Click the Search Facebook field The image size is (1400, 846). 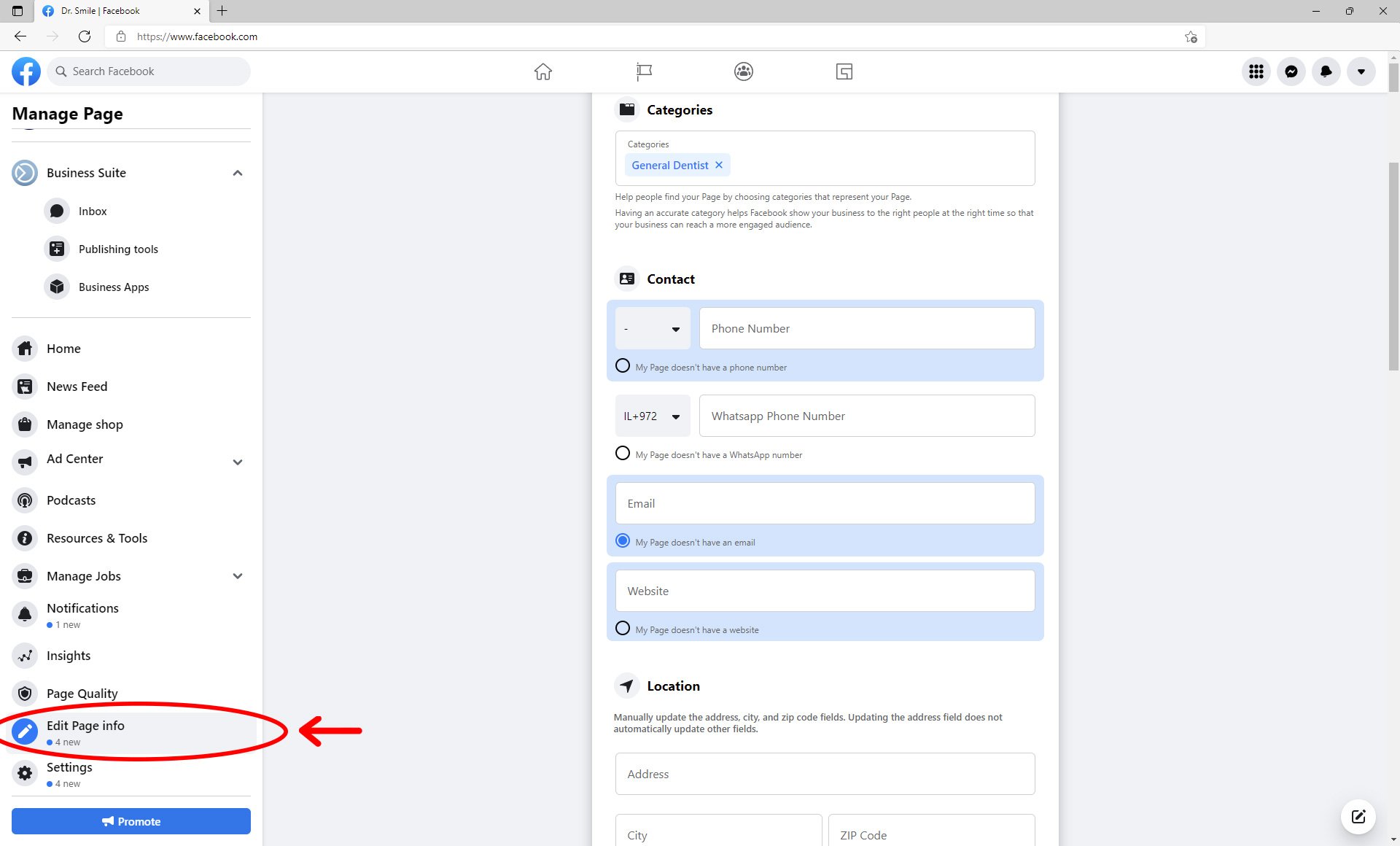[149, 71]
